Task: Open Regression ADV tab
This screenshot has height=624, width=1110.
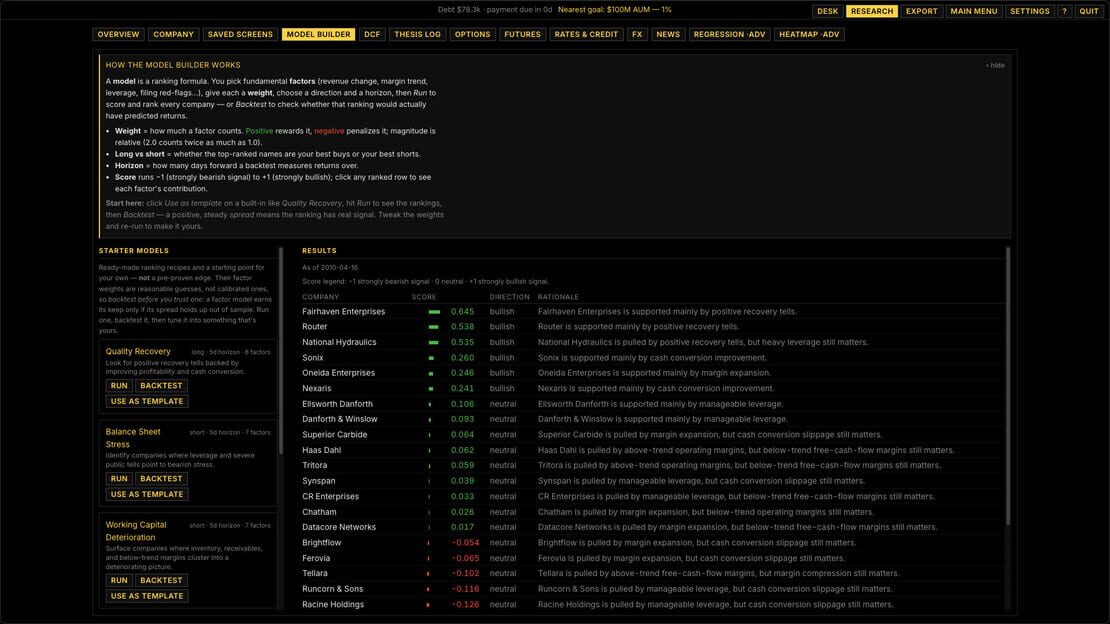Action: click(x=729, y=34)
